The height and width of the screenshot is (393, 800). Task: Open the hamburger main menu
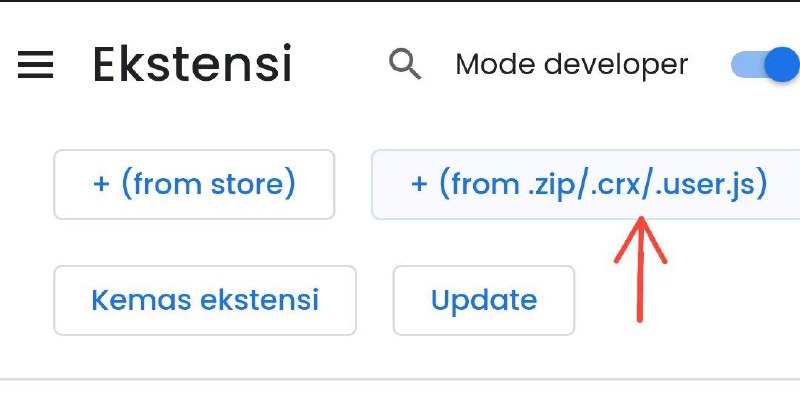[x=35, y=64]
